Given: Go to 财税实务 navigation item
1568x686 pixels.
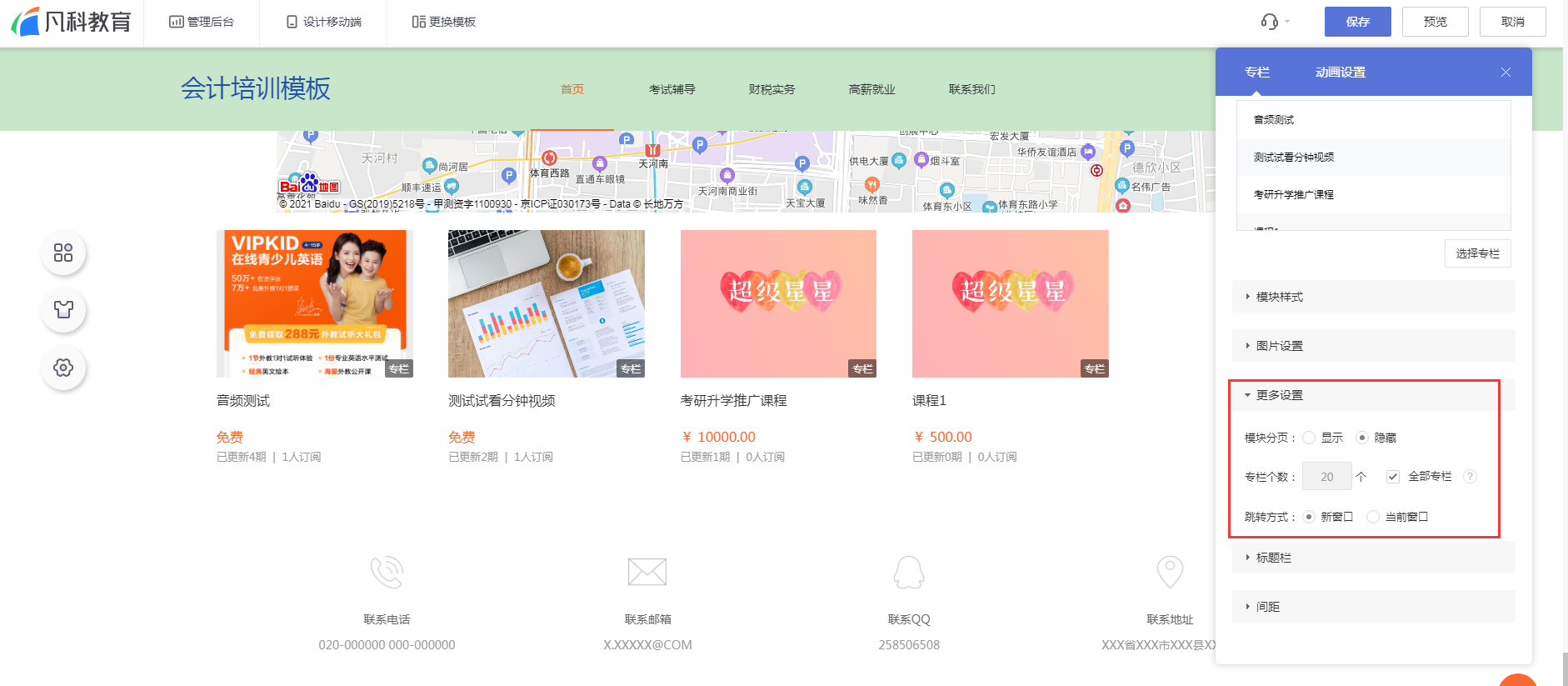Looking at the screenshot, I should [x=772, y=89].
